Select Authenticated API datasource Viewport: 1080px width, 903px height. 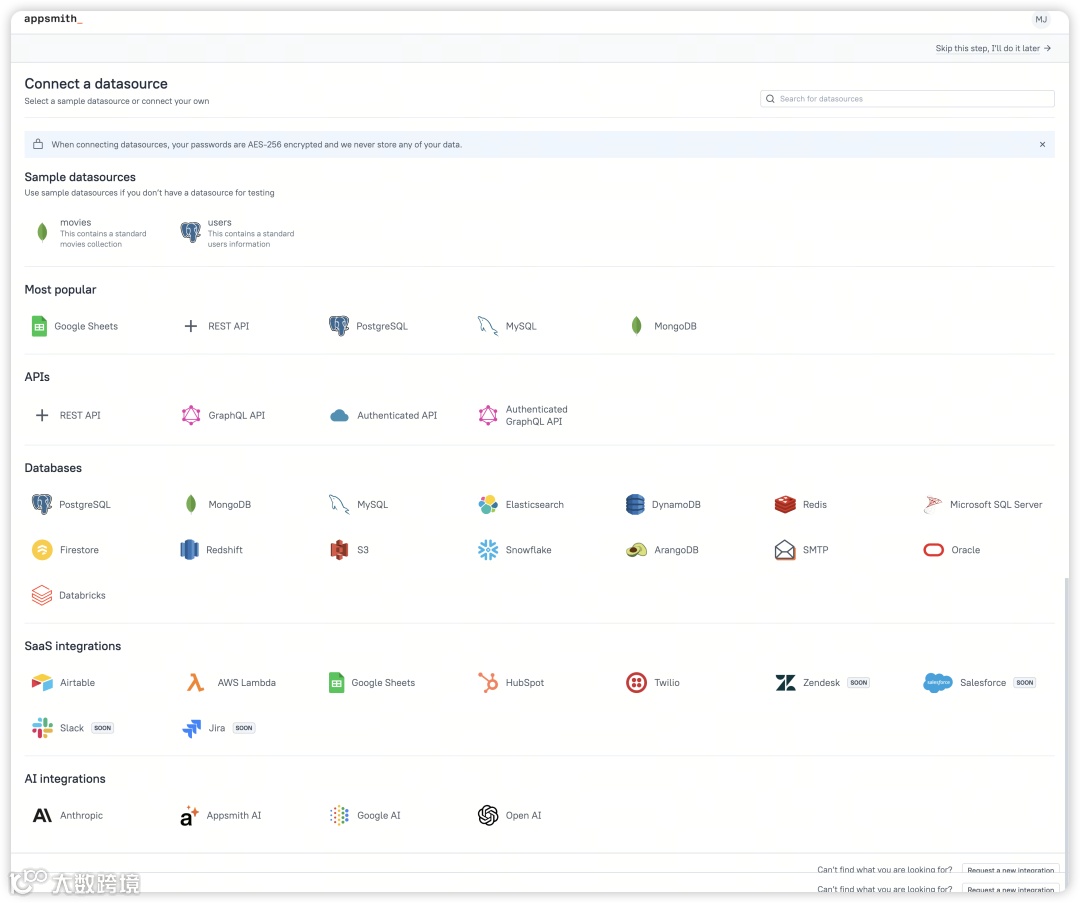(x=384, y=415)
